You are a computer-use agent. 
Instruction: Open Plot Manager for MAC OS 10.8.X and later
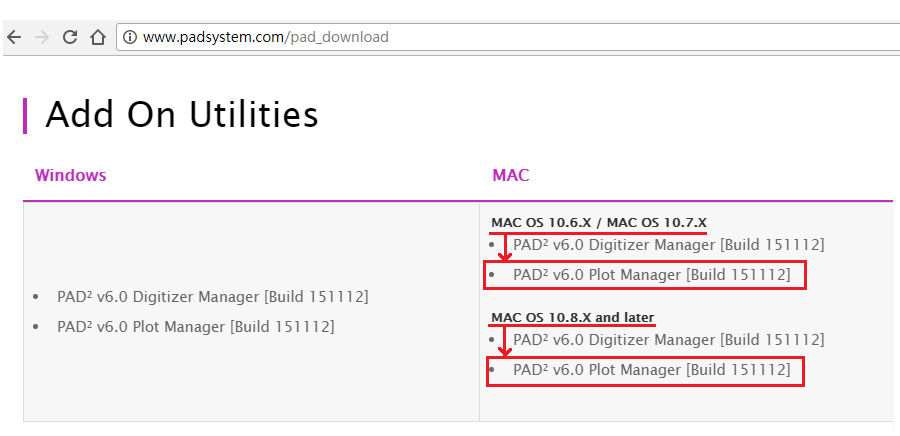(x=651, y=371)
